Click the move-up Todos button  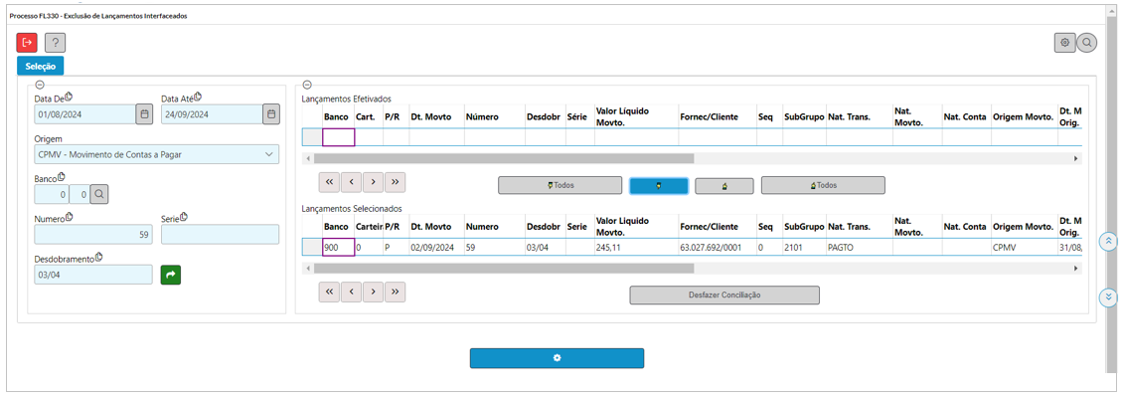pyautogui.click(x=823, y=185)
